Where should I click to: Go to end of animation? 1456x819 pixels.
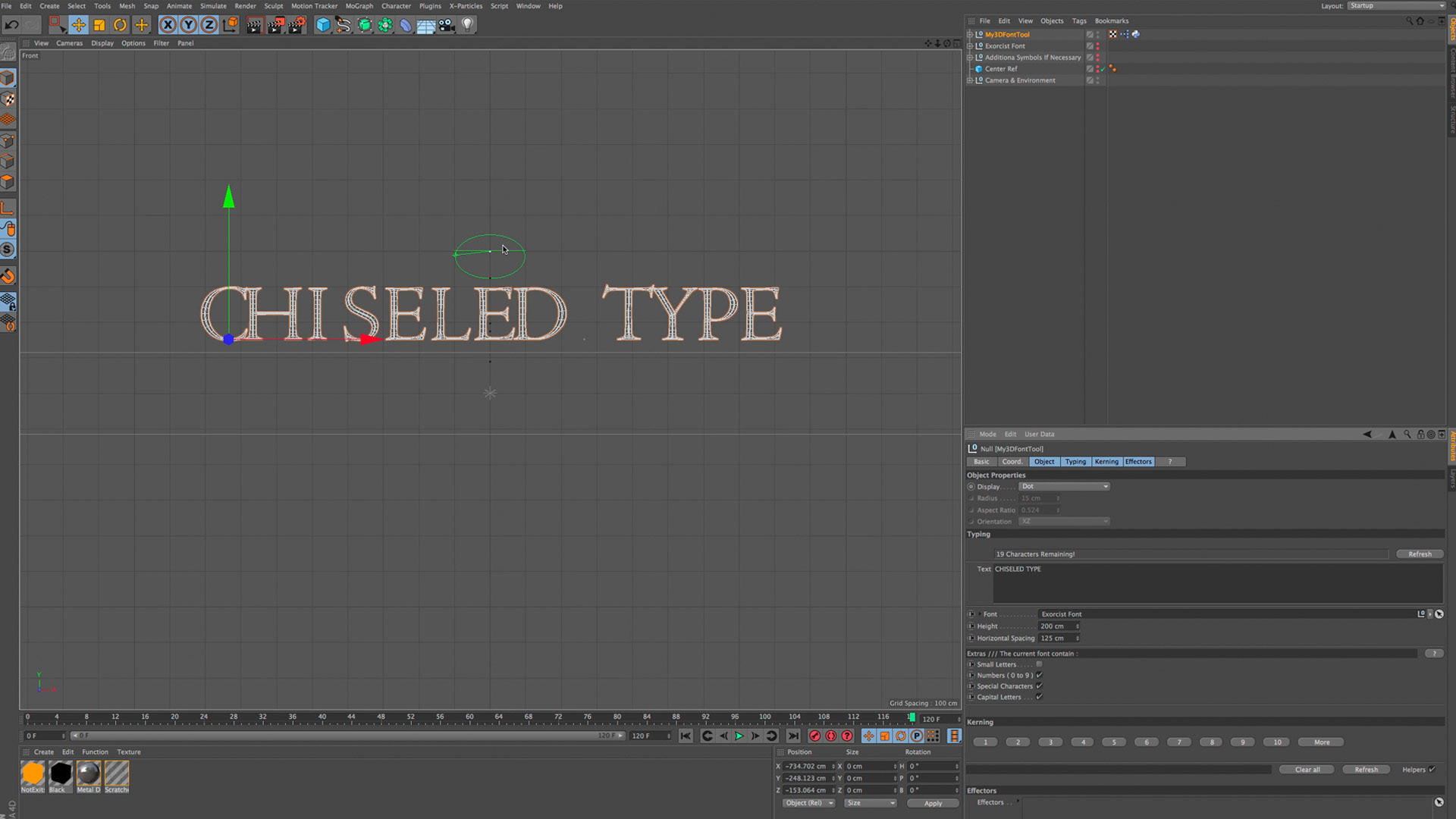point(793,736)
